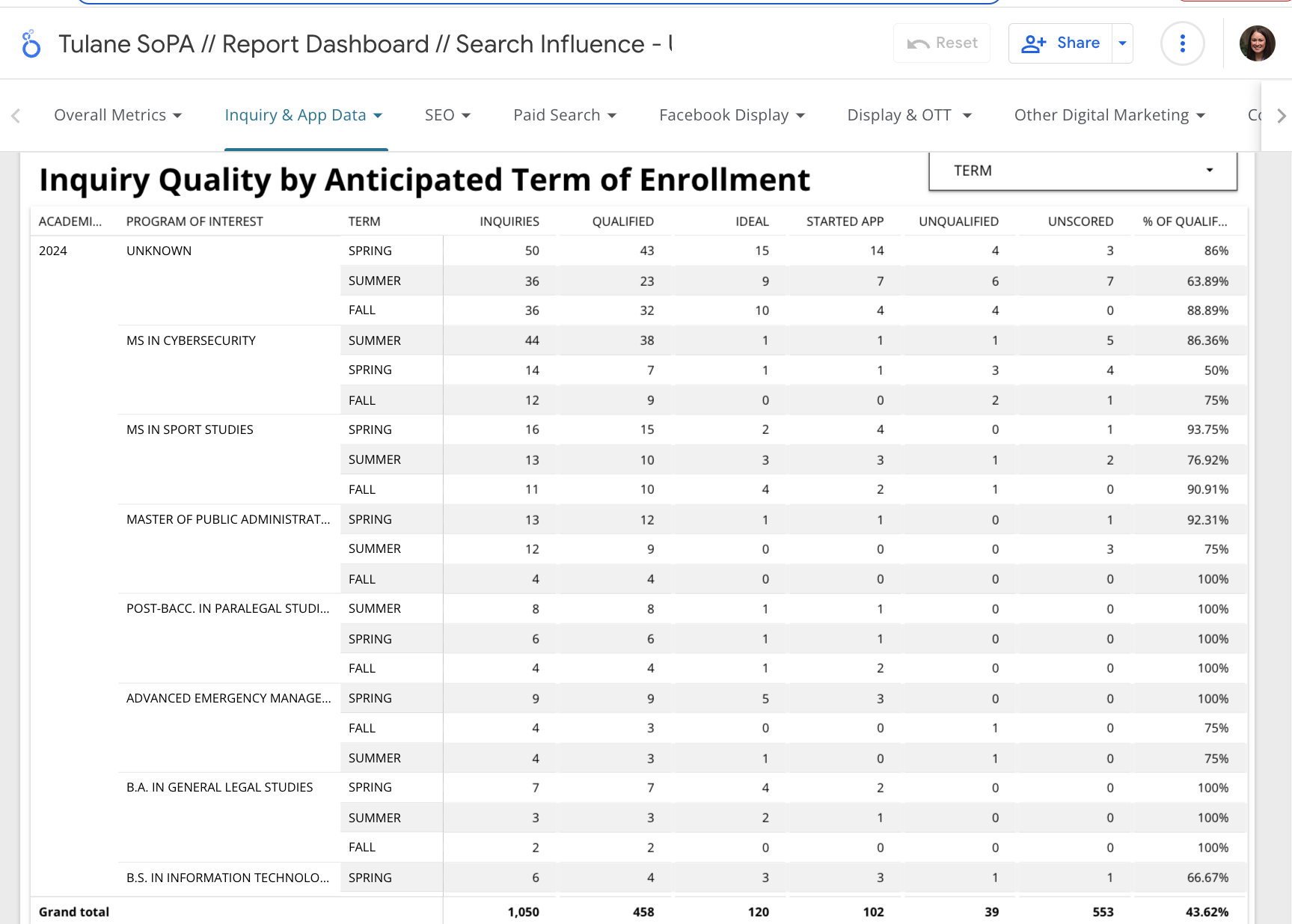Click MS IN CYBERSECURITY SUMMER inquiries 44

point(532,340)
